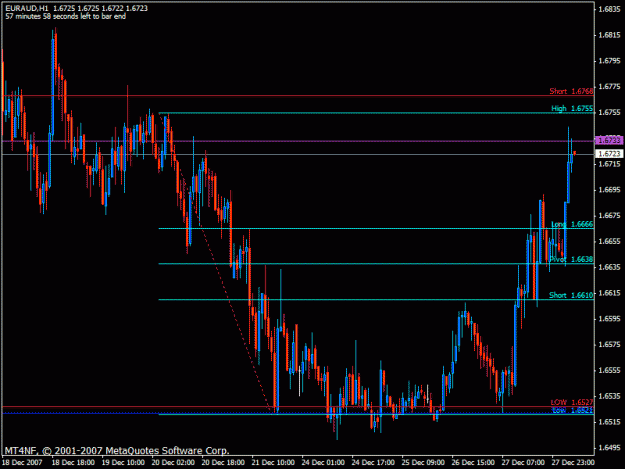Click the 1.6555 price scale value
This screenshot has width=625, height=469.
(610, 370)
